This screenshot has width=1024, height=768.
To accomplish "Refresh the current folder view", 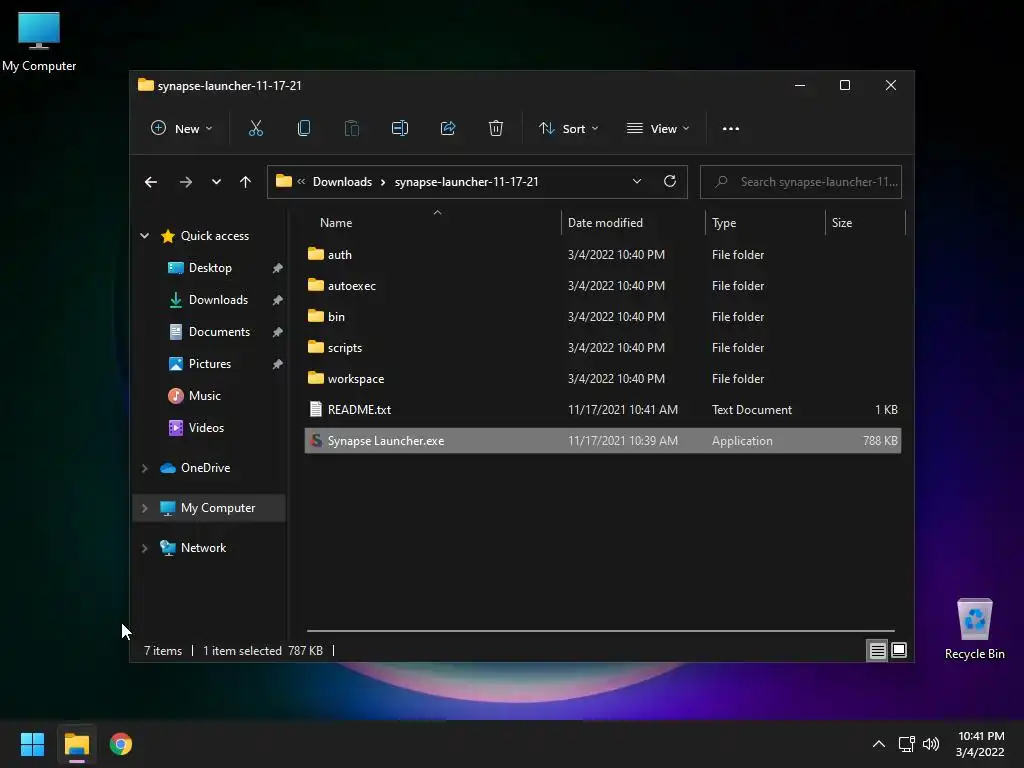I will (669, 182).
